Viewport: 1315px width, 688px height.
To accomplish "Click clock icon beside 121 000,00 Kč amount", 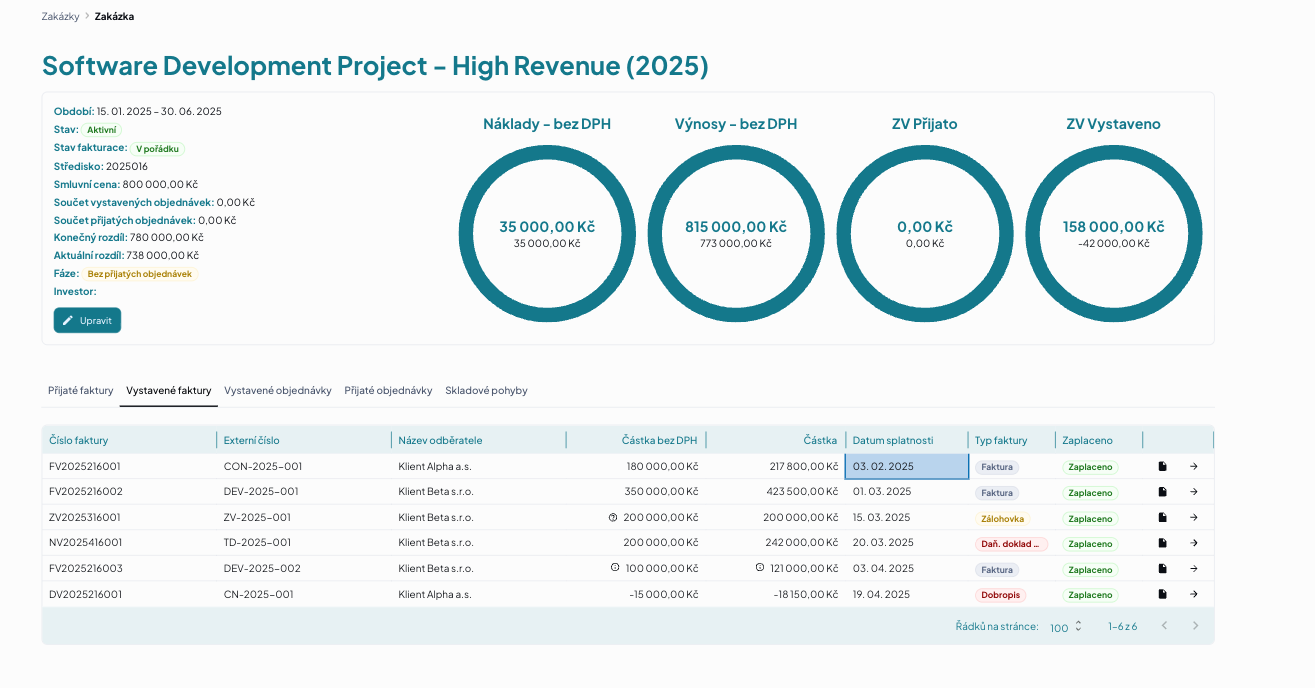I will [760, 568].
